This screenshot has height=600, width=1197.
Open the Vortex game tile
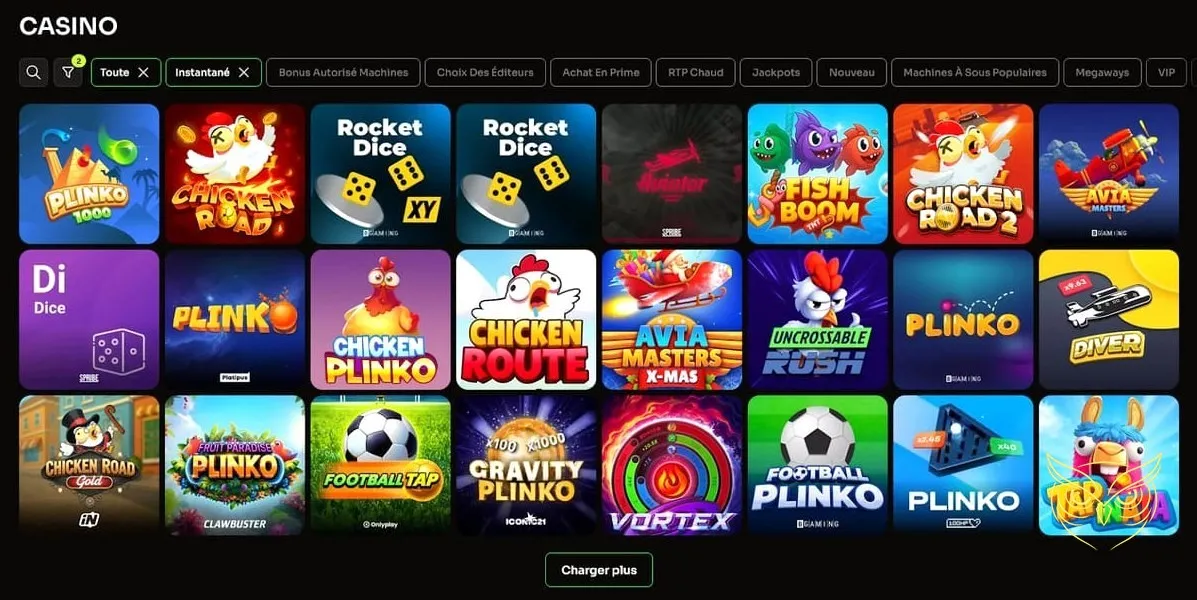click(672, 465)
